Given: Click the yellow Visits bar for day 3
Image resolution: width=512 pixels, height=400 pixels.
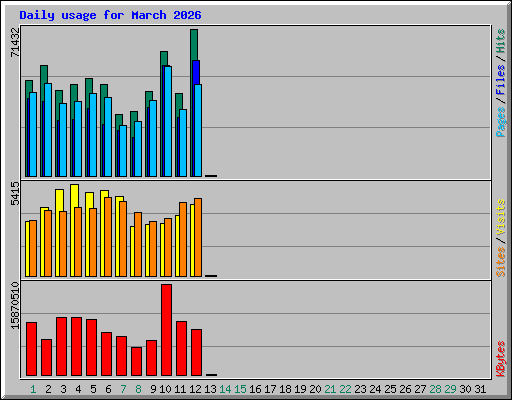Looking at the screenshot, I should tap(60, 201).
